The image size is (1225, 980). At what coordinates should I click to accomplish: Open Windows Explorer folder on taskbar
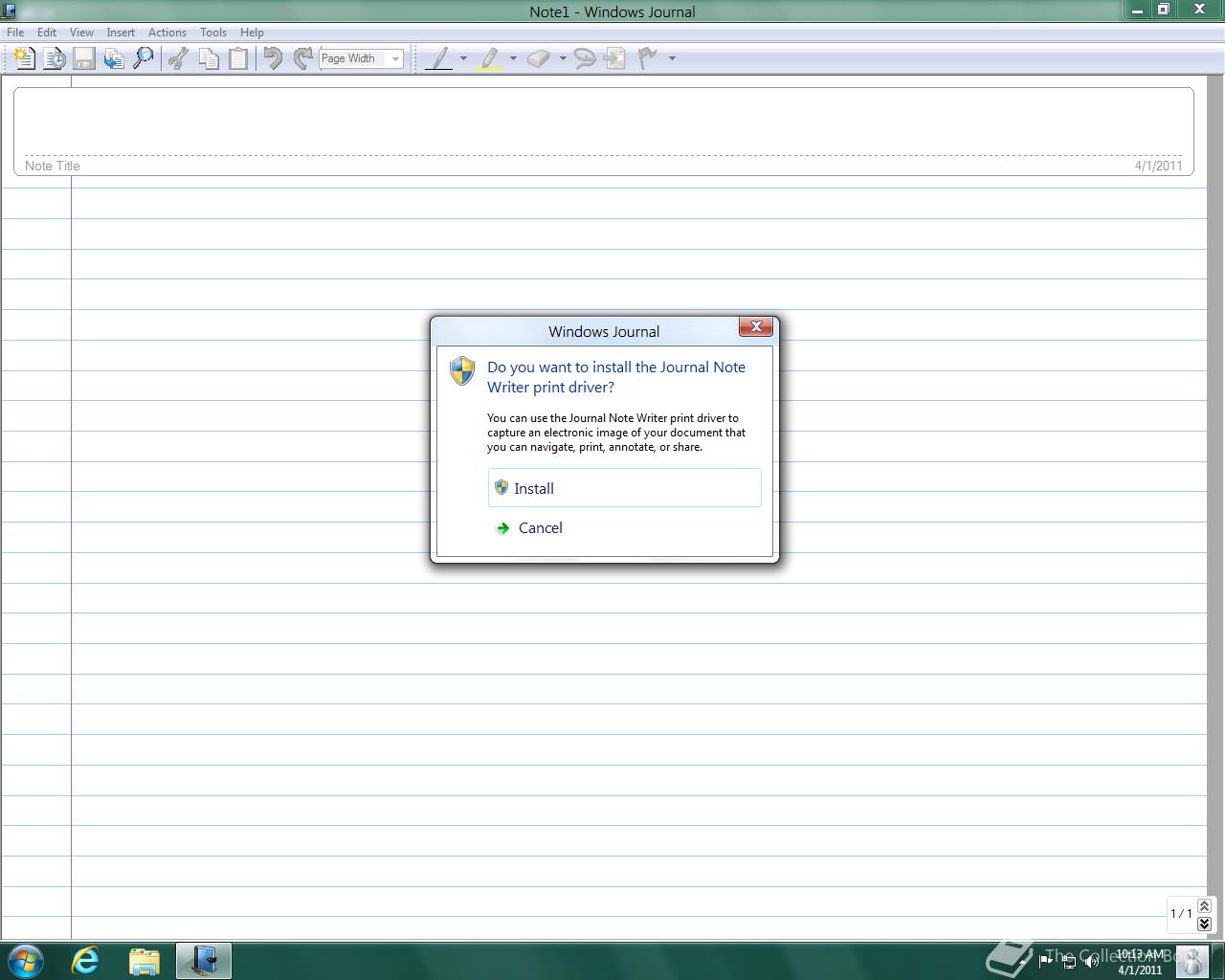pos(145,961)
